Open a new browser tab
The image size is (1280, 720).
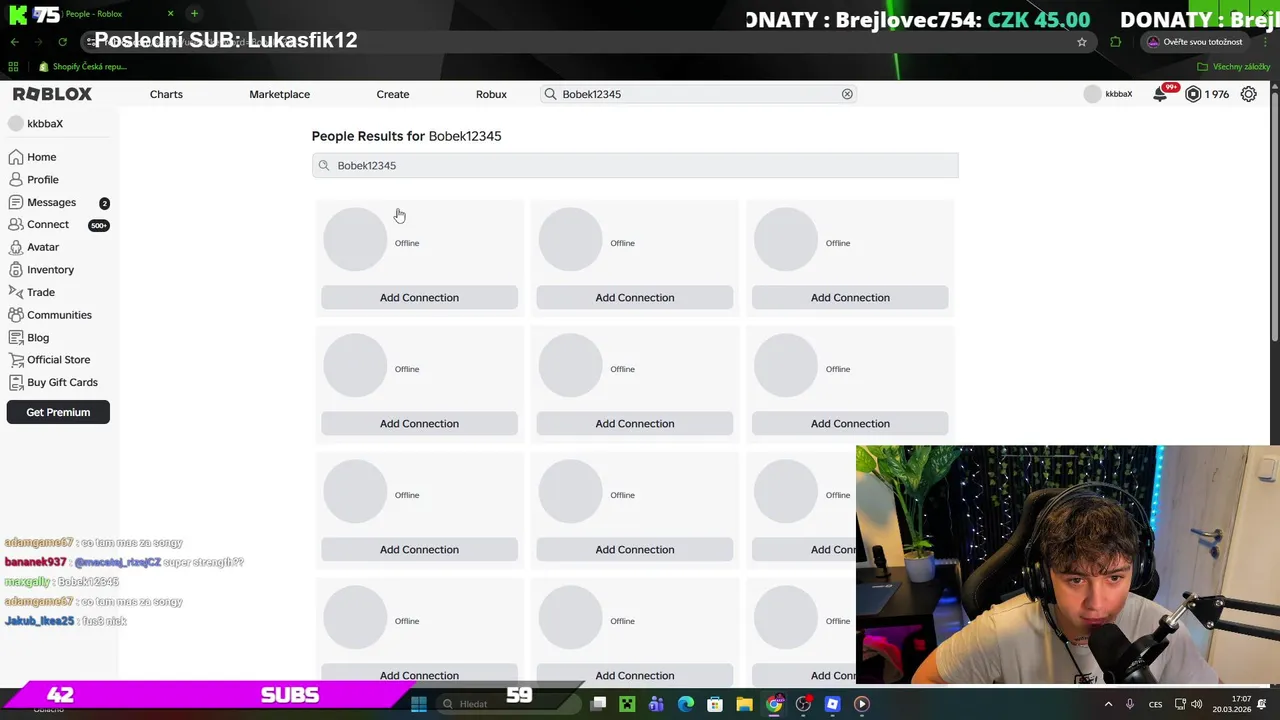click(194, 14)
